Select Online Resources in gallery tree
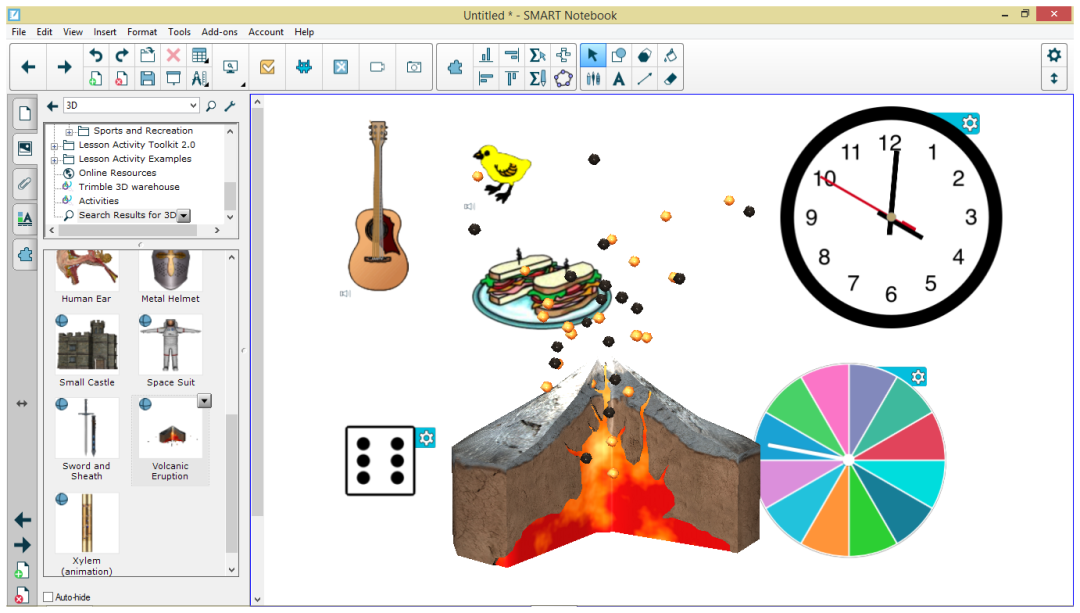This screenshot has height=613, width=1080. [x=117, y=173]
